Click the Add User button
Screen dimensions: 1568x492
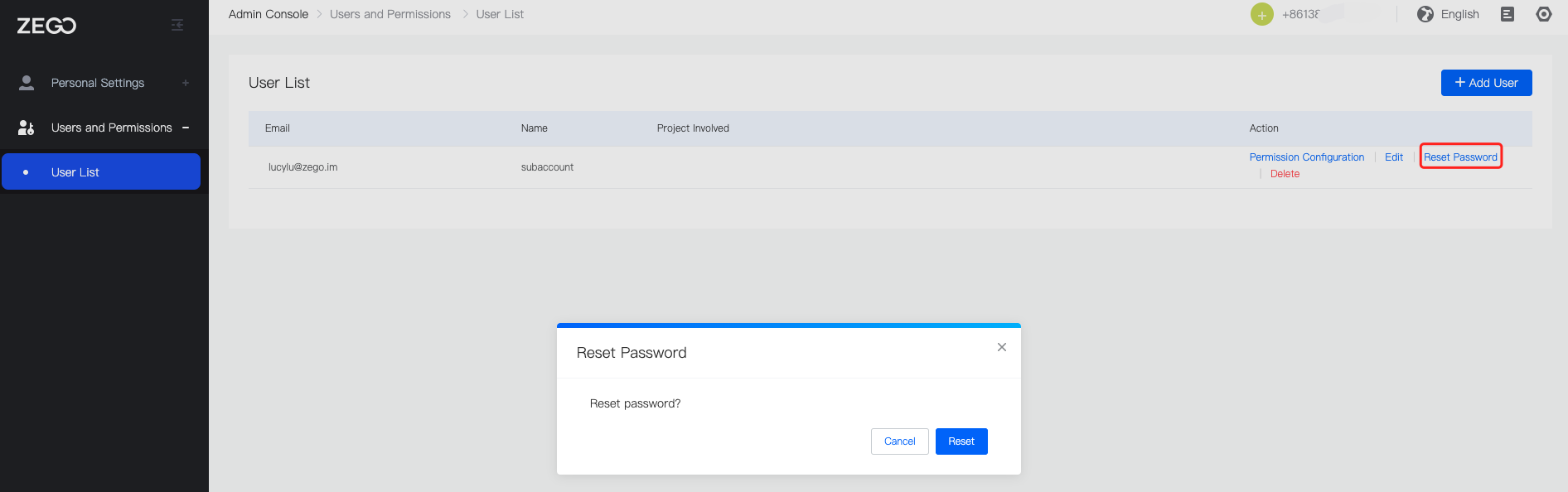pyautogui.click(x=1486, y=83)
